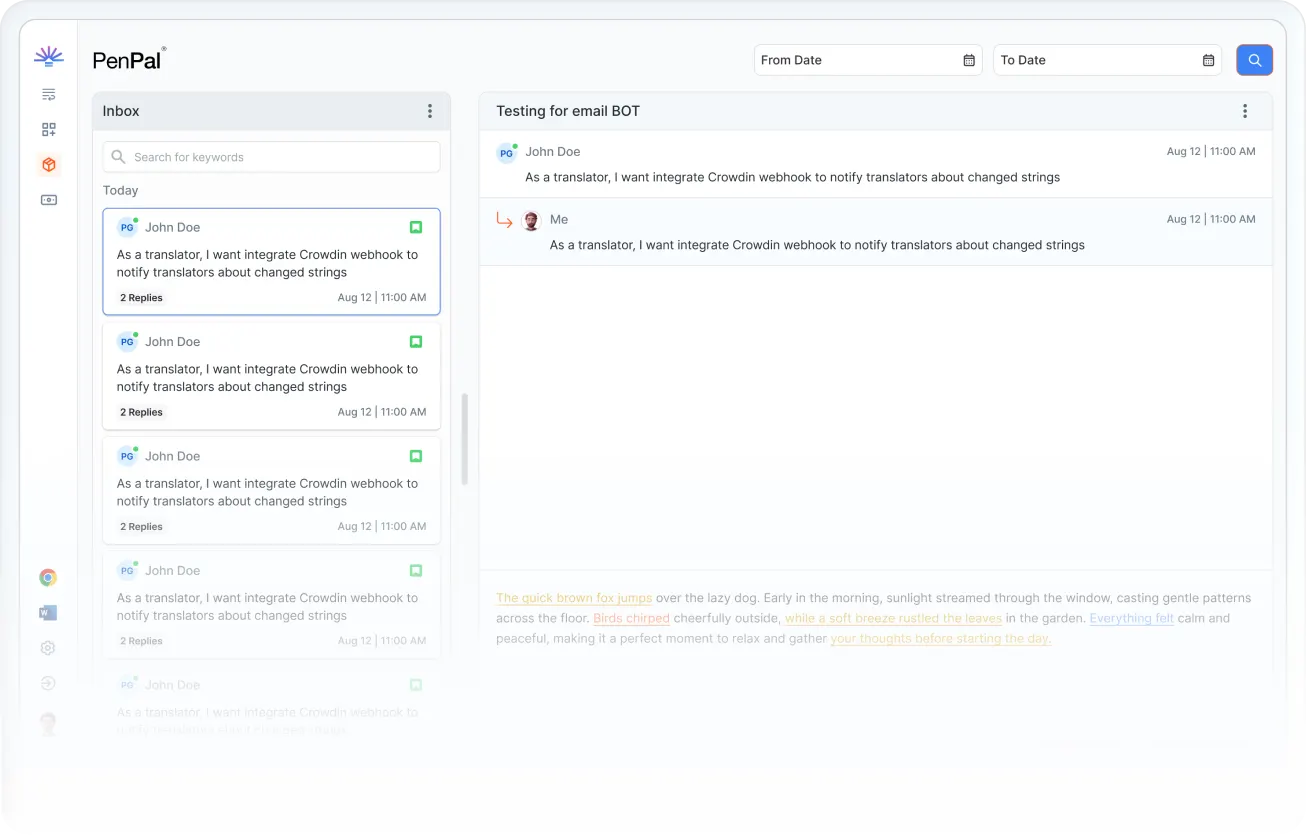Viewport: 1306px width, 835px height.
Task: Open the settings gear in sidebar
Action: click(x=48, y=648)
